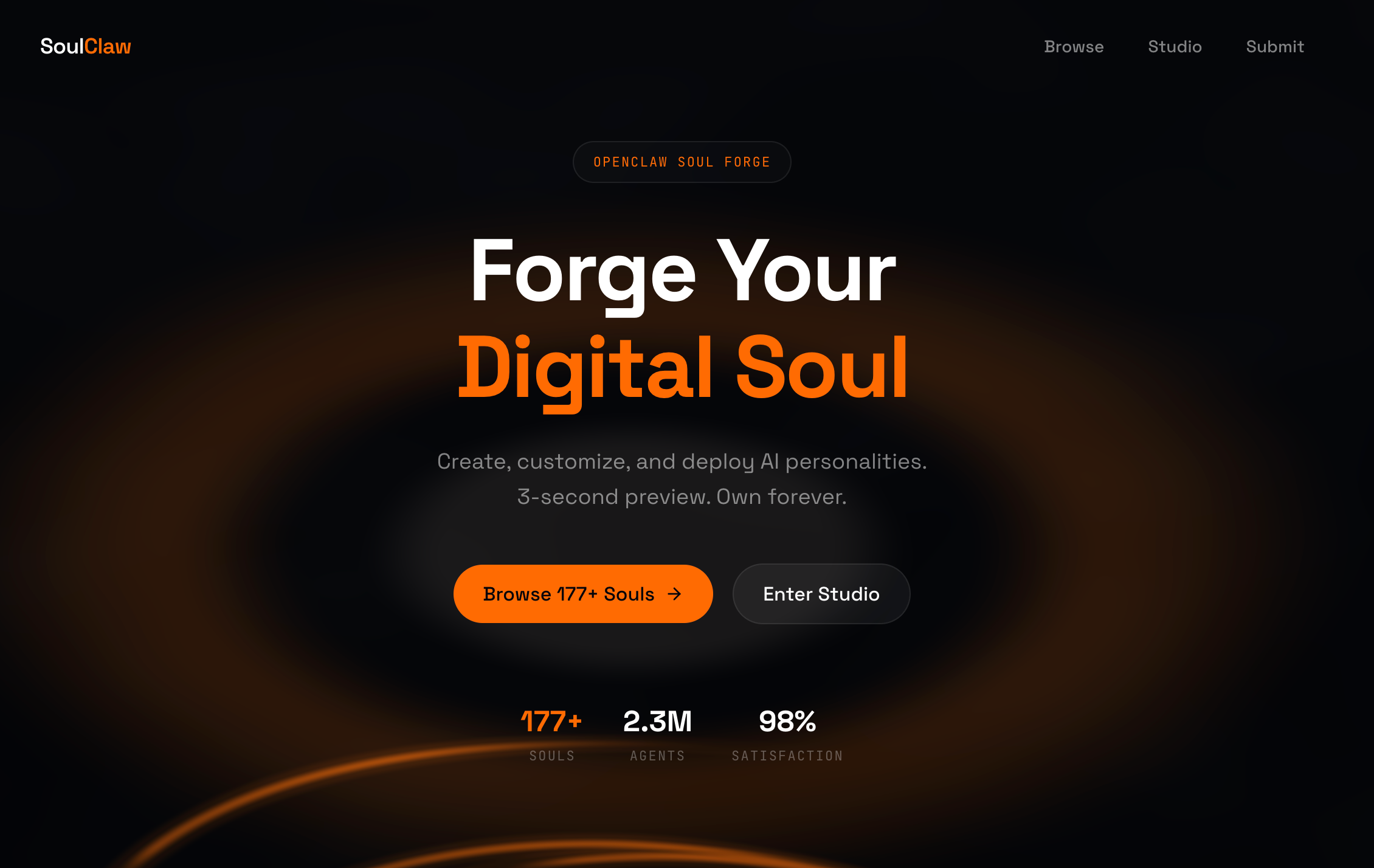Click the Enter Studio button
1374x868 pixels.
(821, 594)
